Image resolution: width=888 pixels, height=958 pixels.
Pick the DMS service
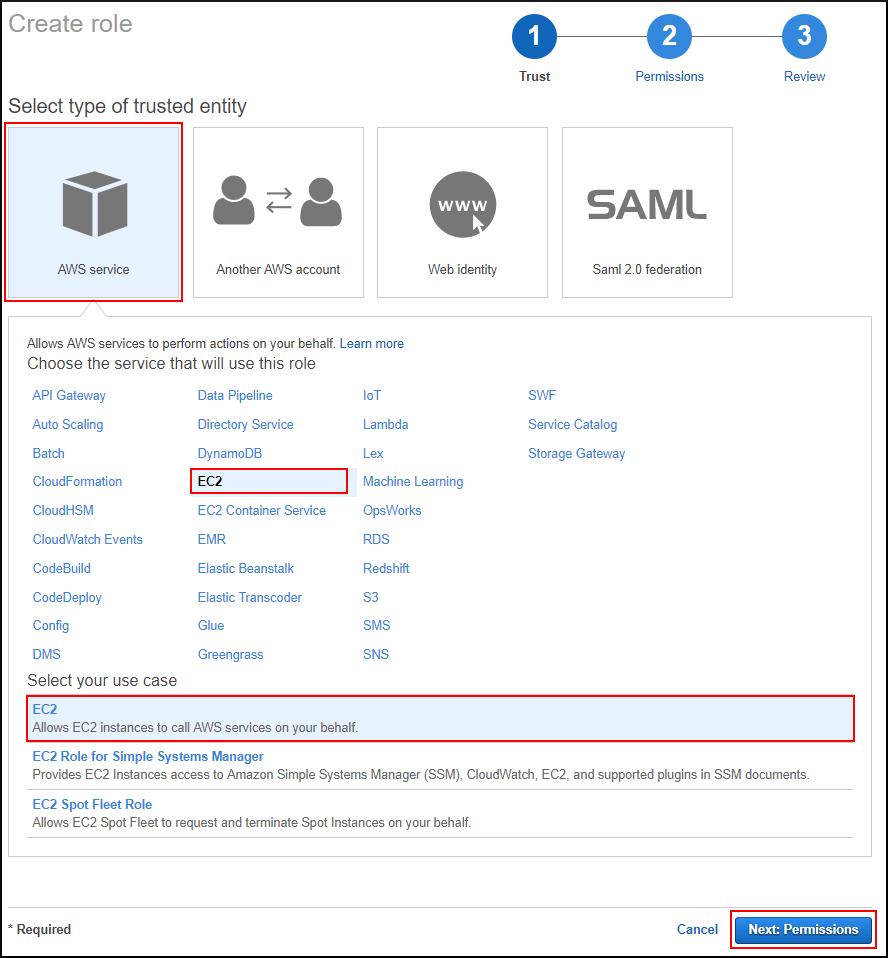point(46,654)
